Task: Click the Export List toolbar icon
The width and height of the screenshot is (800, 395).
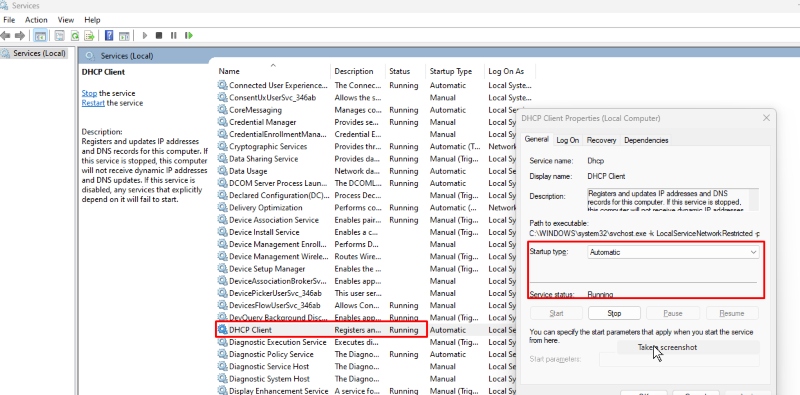Action: (89, 36)
